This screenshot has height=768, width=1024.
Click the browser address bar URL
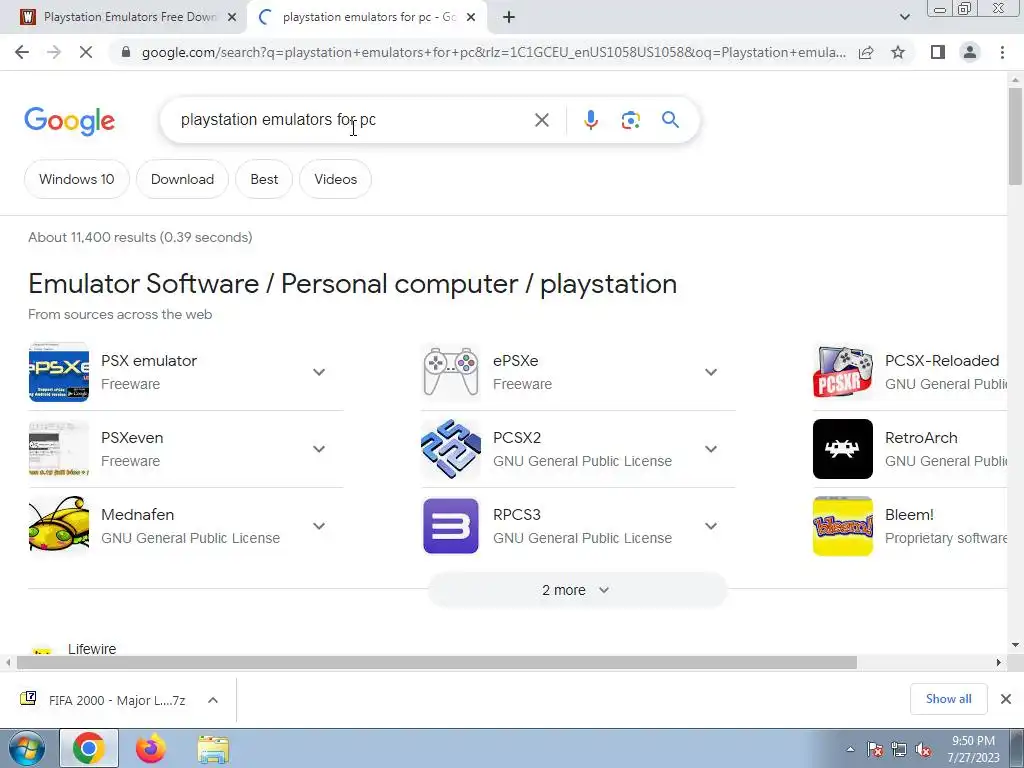click(x=493, y=52)
